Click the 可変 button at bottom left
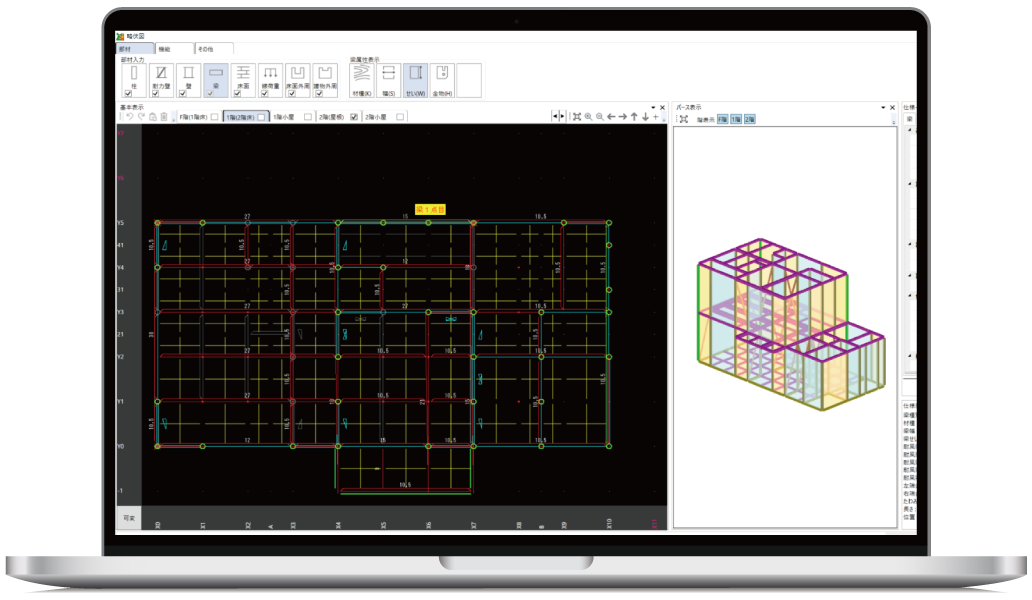Viewport: 1032px width, 600px height. click(x=128, y=520)
